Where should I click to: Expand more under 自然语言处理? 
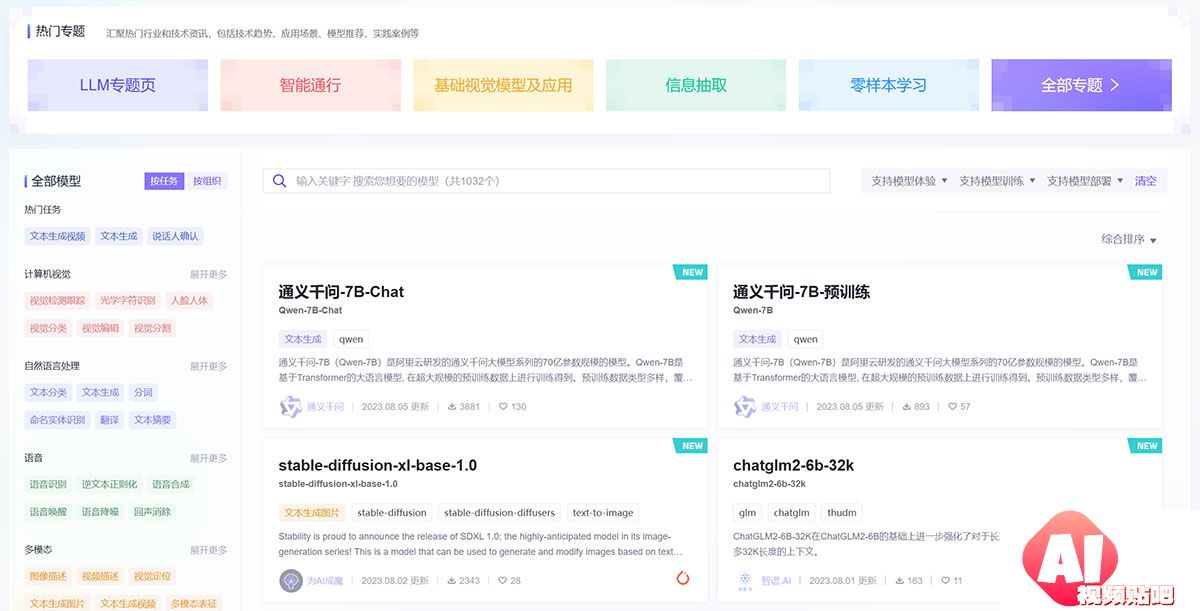pyautogui.click(x=208, y=366)
